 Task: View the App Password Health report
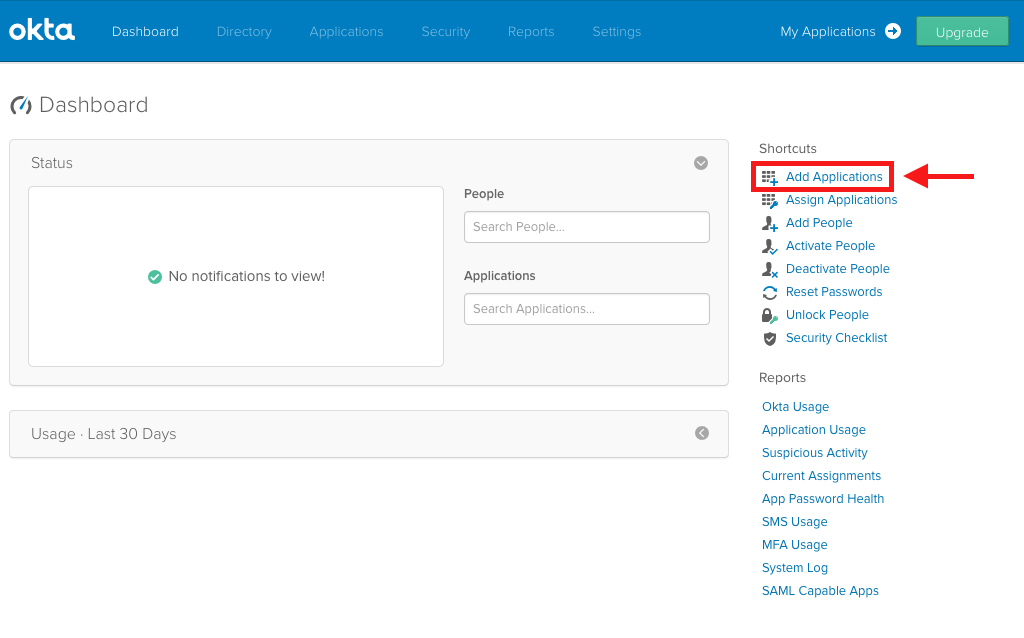pos(823,499)
